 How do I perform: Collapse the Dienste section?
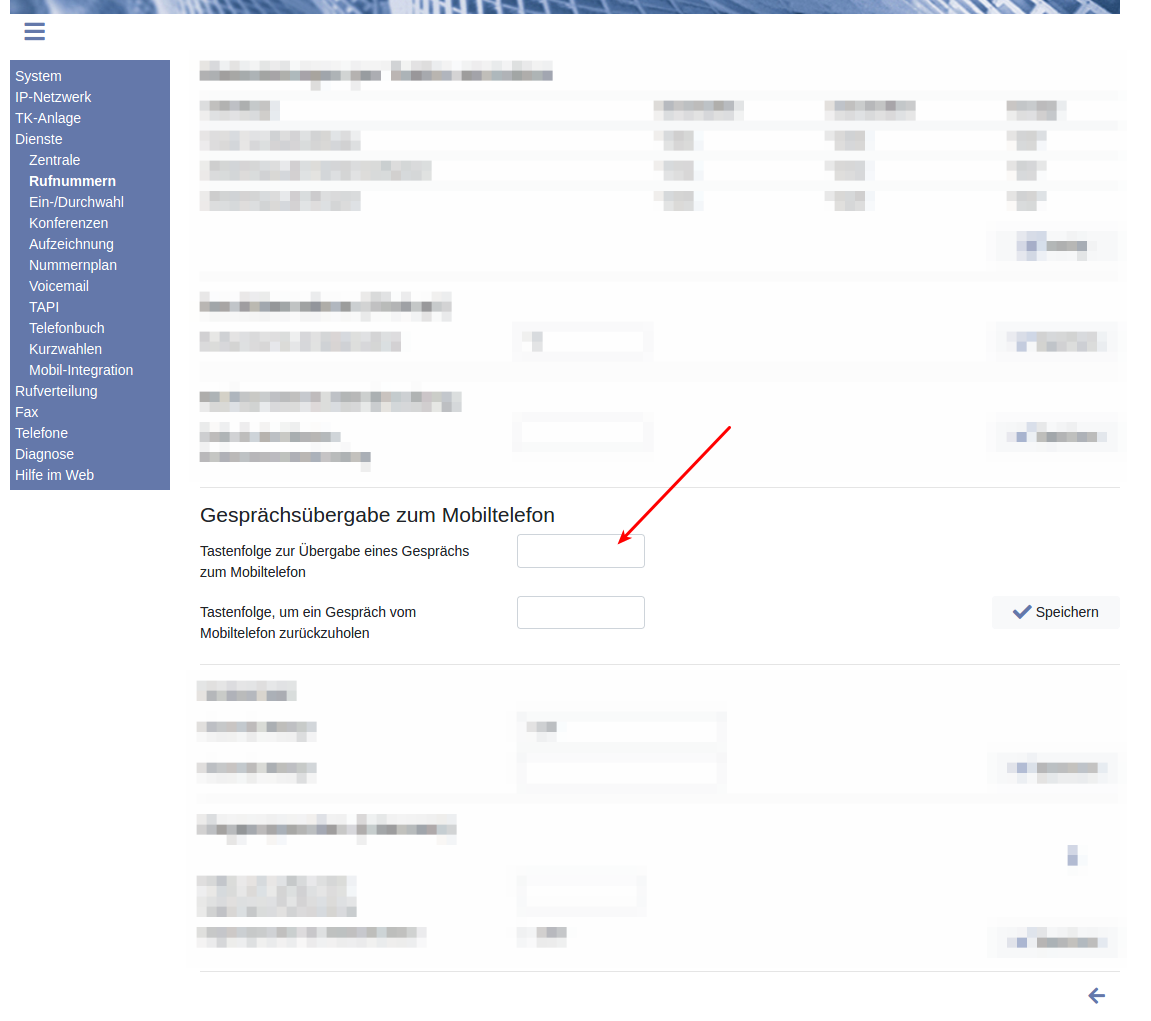(x=39, y=139)
